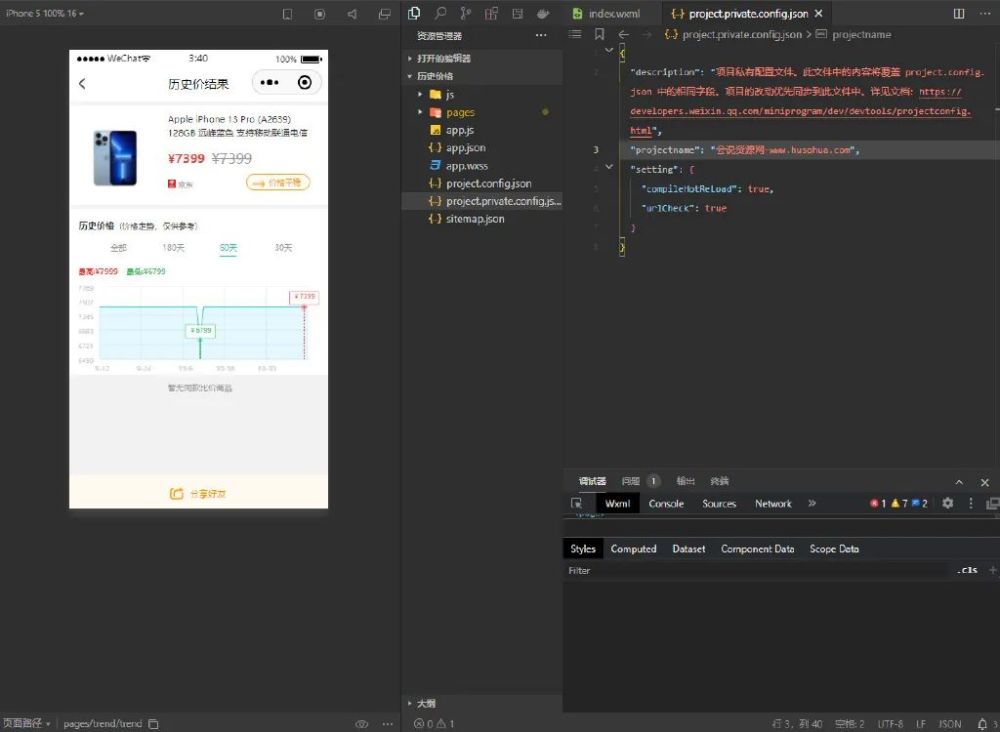Click the Styles Filter input field
The image size is (1000, 732).
coord(756,570)
